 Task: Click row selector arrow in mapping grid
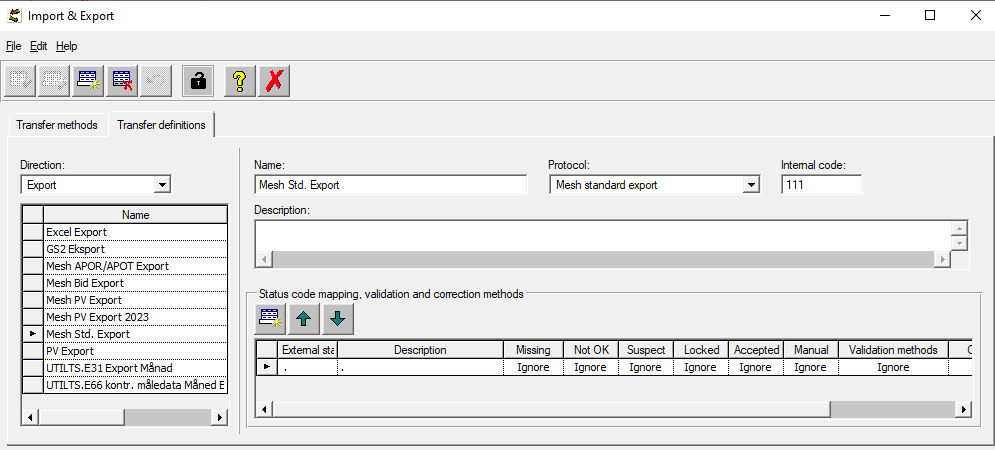coord(267,367)
